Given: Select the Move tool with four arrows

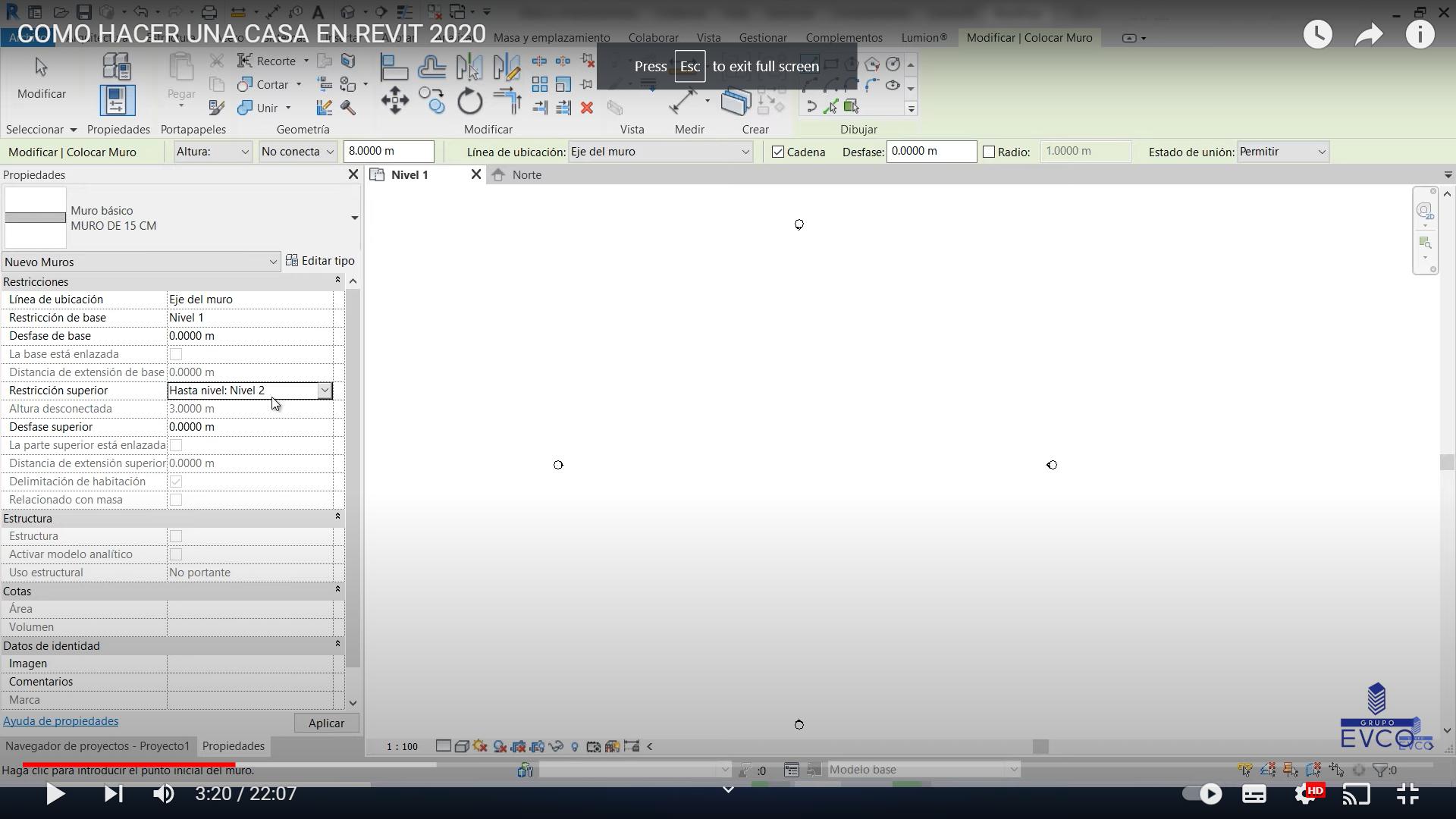Looking at the screenshot, I should click(394, 101).
